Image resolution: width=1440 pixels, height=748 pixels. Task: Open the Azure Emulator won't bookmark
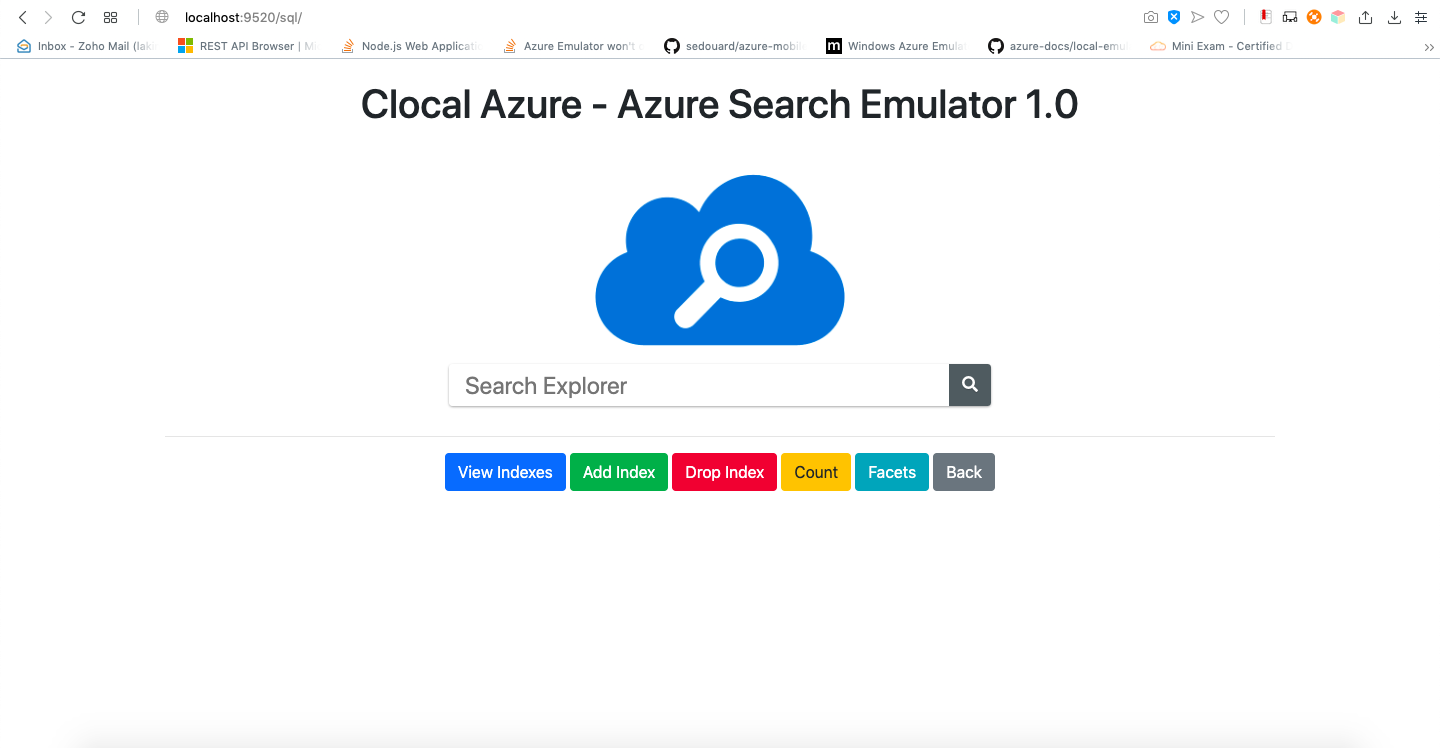pyautogui.click(x=572, y=46)
